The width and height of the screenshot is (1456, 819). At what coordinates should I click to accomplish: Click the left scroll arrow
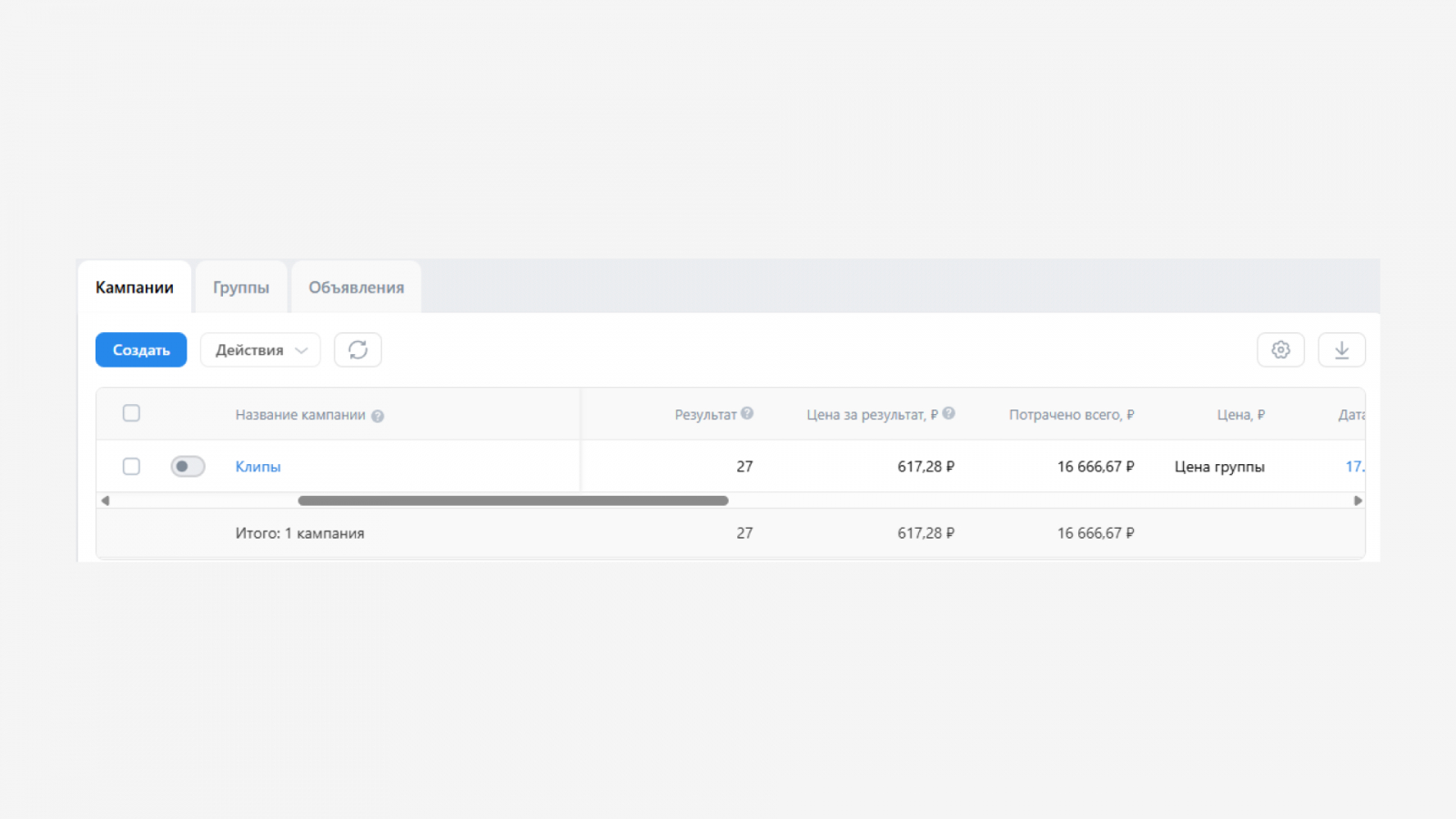(x=106, y=500)
